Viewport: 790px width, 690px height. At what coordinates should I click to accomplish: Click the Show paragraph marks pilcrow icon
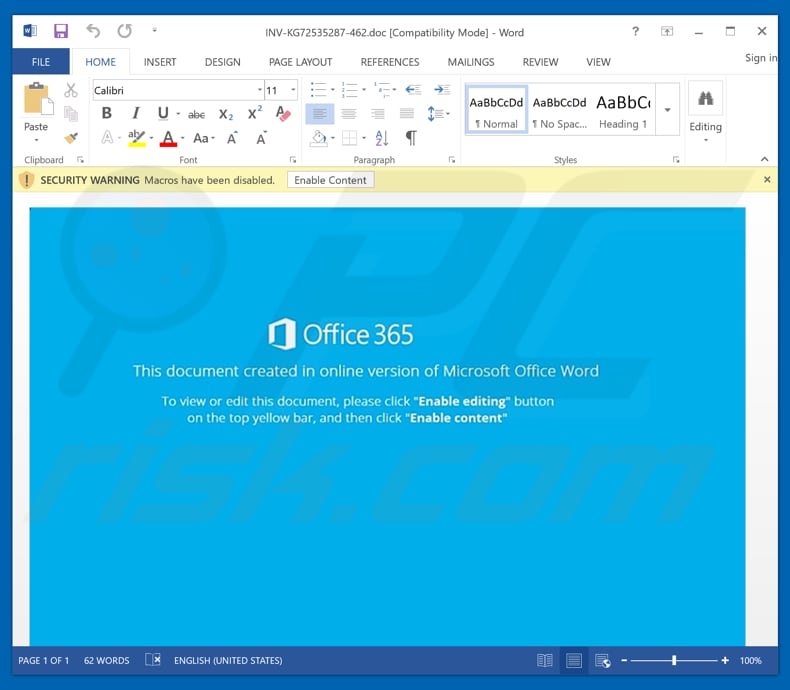pos(411,137)
